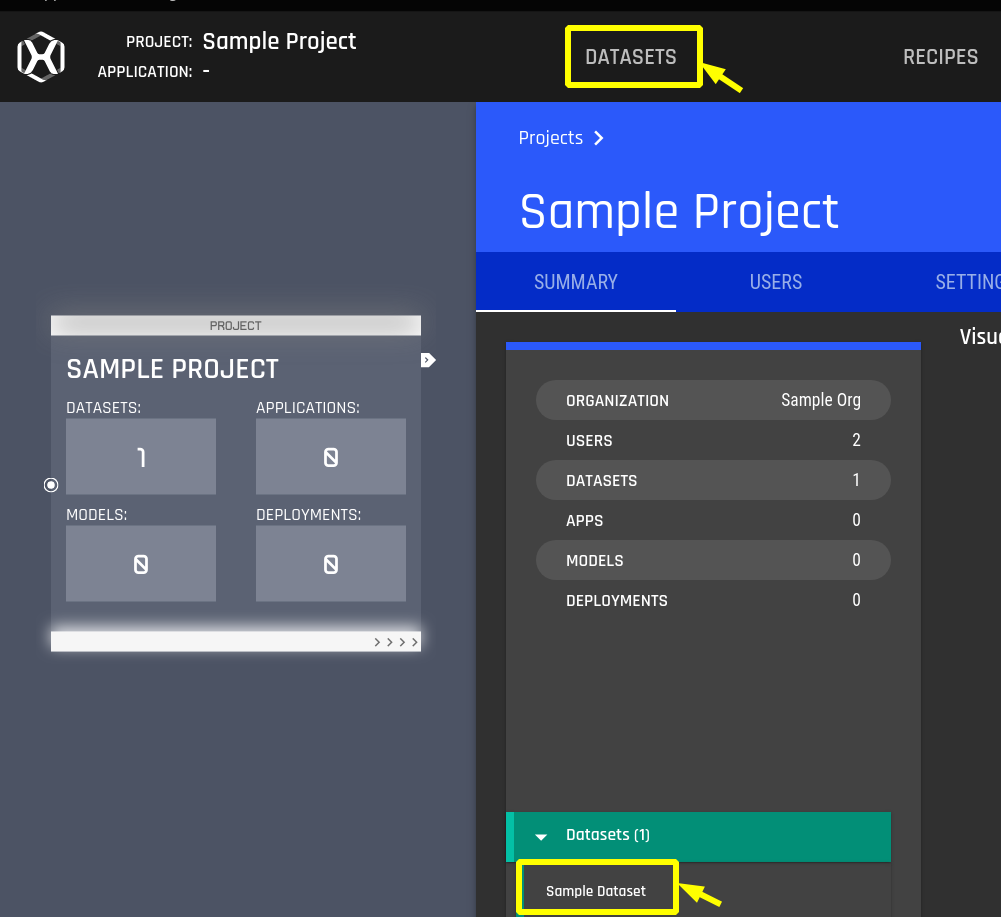
Task: Select the Datasets count tile on the project node
Action: click(140, 456)
